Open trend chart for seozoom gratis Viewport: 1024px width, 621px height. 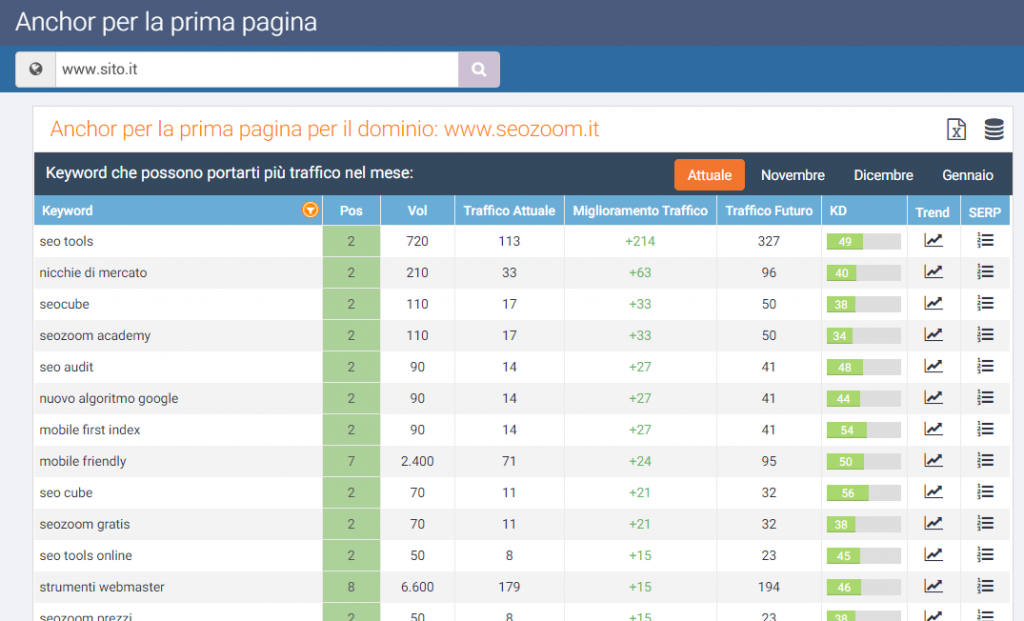click(x=933, y=523)
